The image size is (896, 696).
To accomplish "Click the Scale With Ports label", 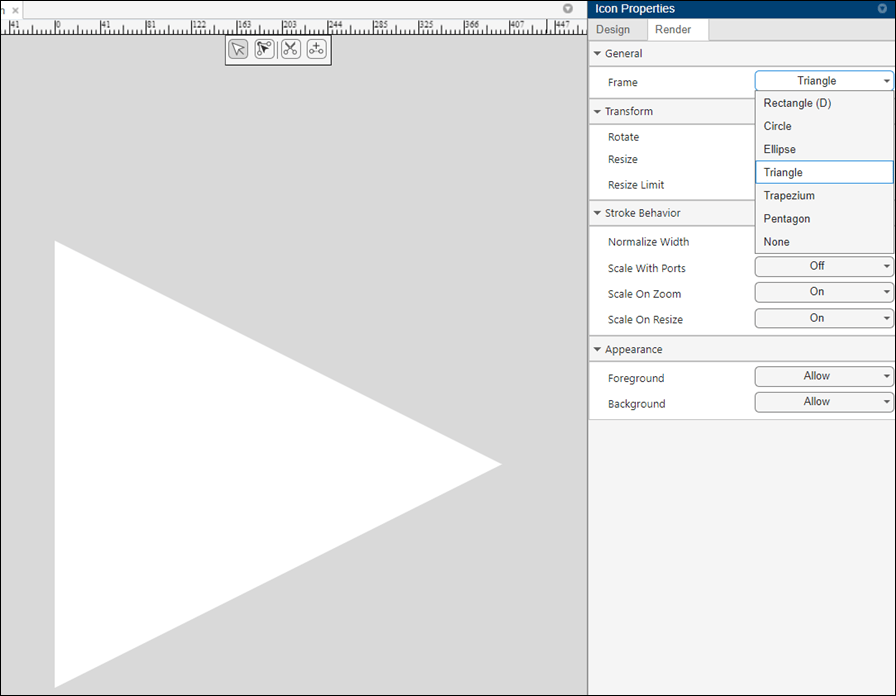I will pos(646,268).
